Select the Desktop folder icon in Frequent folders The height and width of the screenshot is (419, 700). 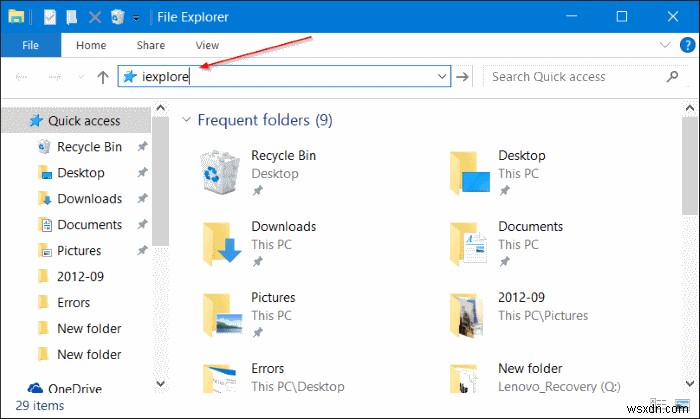(470, 173)
